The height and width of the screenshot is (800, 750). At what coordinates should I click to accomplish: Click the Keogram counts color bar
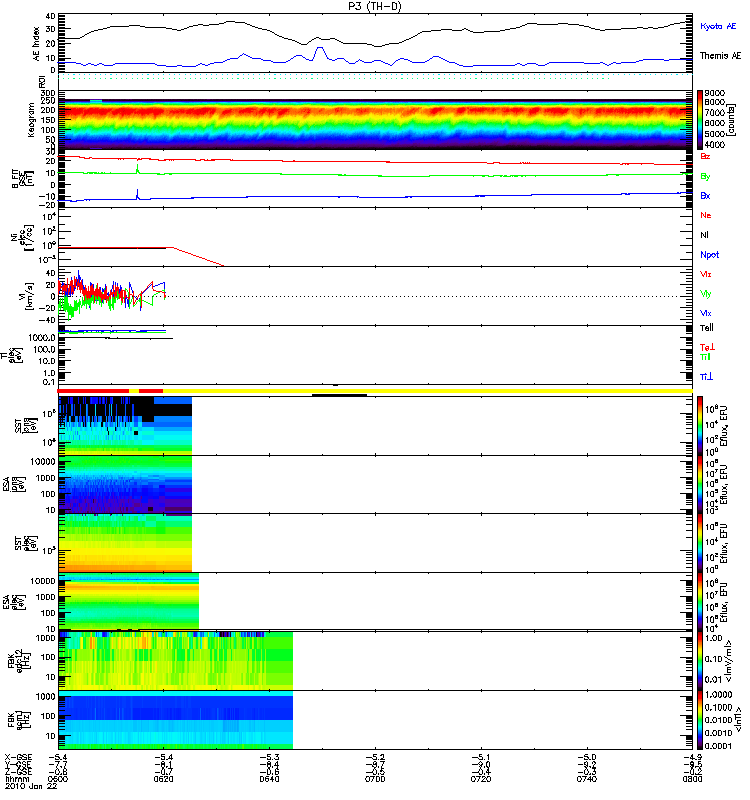[700, 119]
